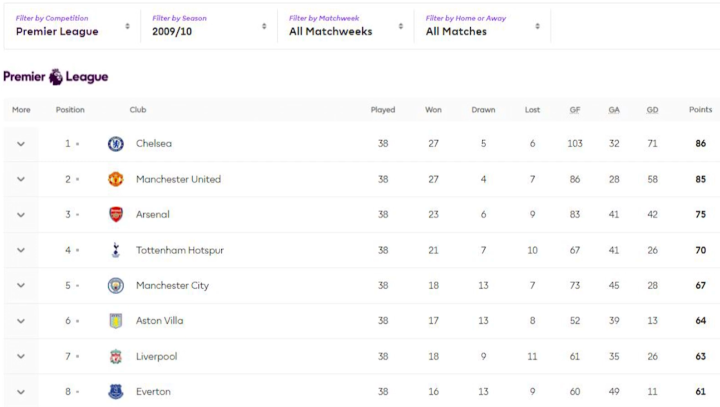
Task: Expand the Arsenal row details chevron
Action: pyautogui.click(x=20, y=215)
